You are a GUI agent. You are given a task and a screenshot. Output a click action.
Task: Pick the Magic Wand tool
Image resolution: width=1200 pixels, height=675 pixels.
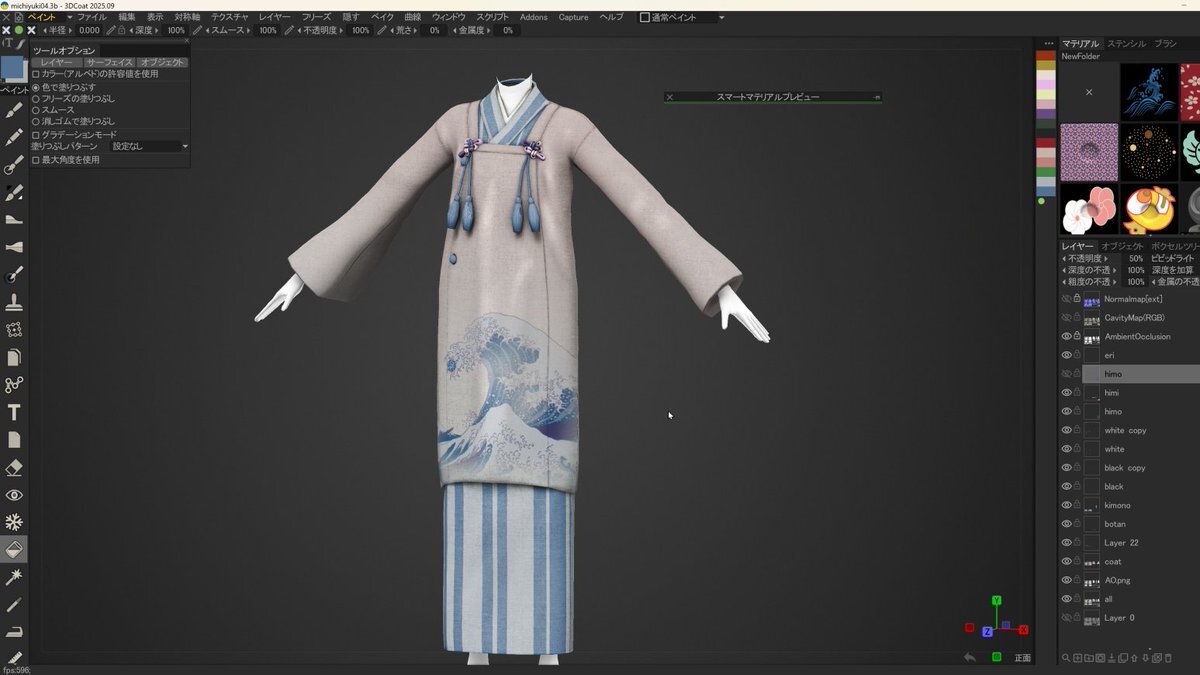coord(14,577)
